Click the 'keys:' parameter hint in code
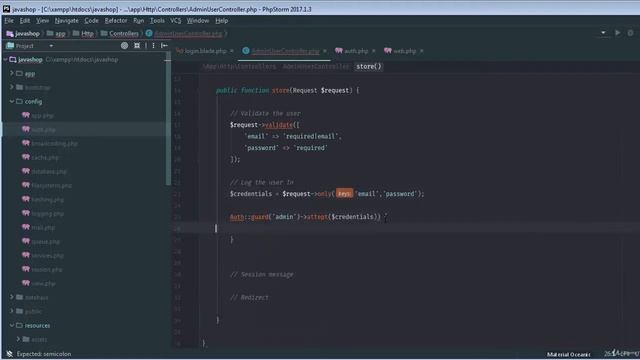Viewport: 640px width, 360px height. tap(344, 194)
